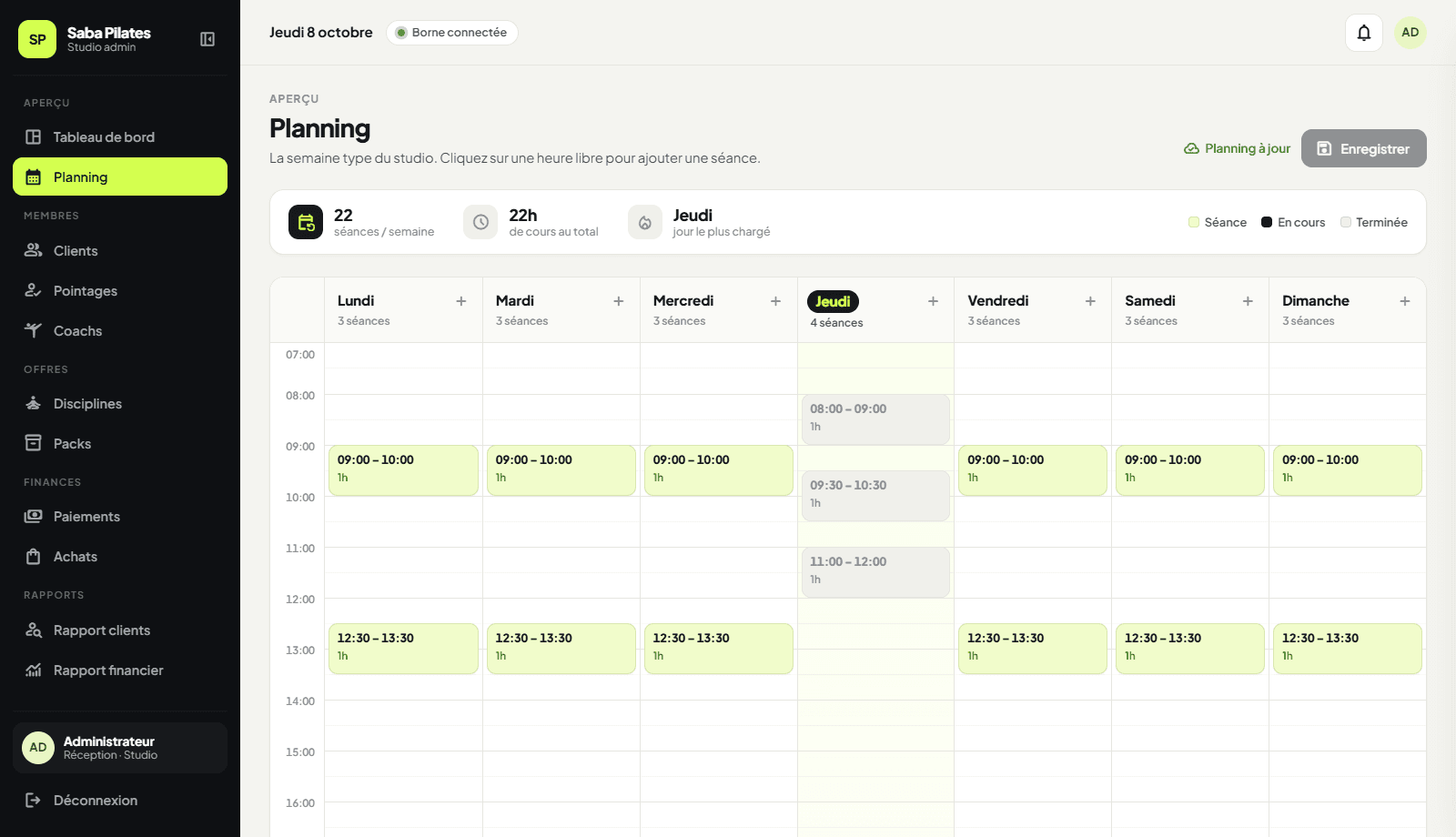The height and width of the screenshot is (837, 1456).
Task: Click the busiest day flame icon
Action: click(644, 222)
